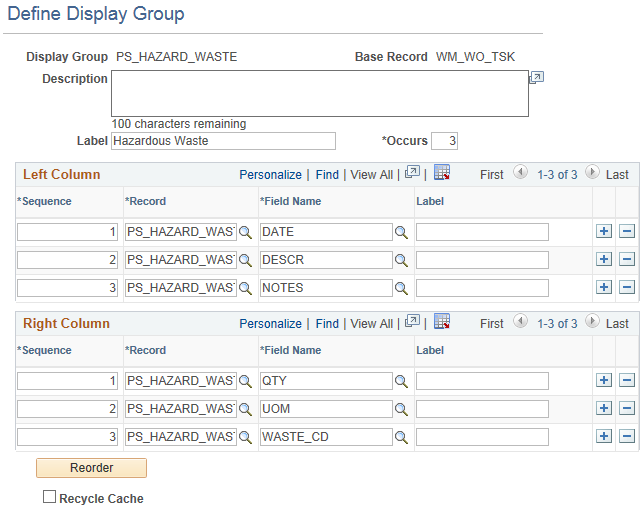Click the PS_HAZARD_WASTE display group value
This screenshot has height=510, width=644.
pos(177,57)
